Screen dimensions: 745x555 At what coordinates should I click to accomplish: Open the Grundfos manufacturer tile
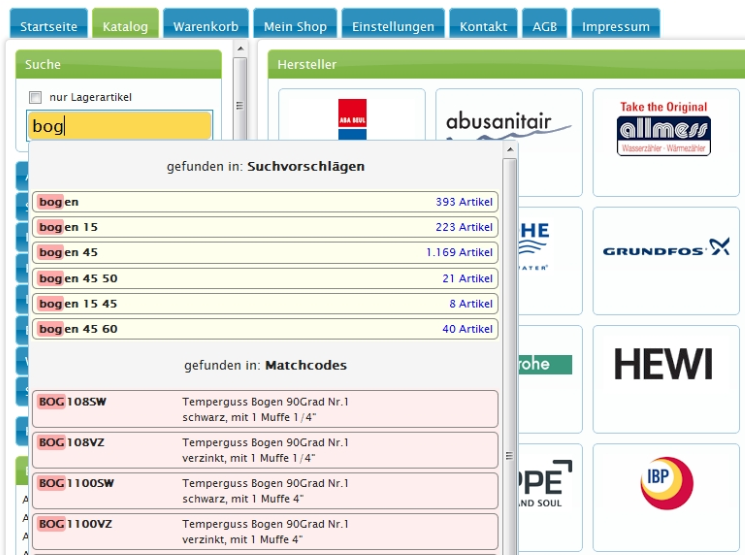click(x=665, y=248)
